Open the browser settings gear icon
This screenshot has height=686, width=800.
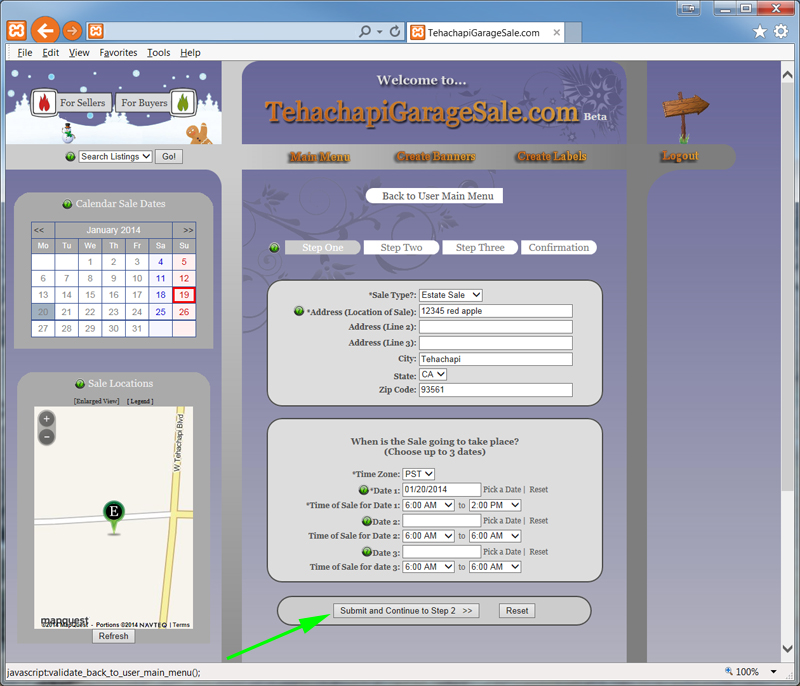(781, 32)
